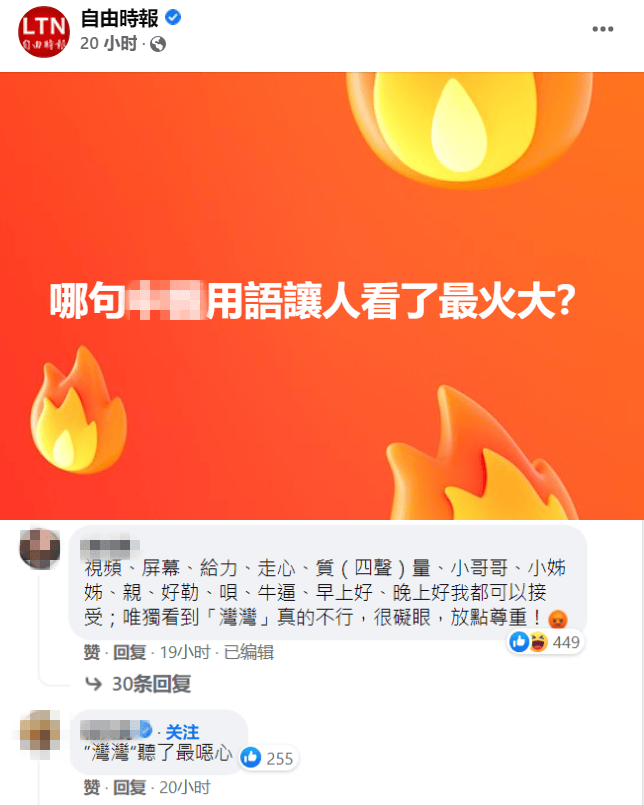Open the 自由時報 page name link

click(120, 18)
